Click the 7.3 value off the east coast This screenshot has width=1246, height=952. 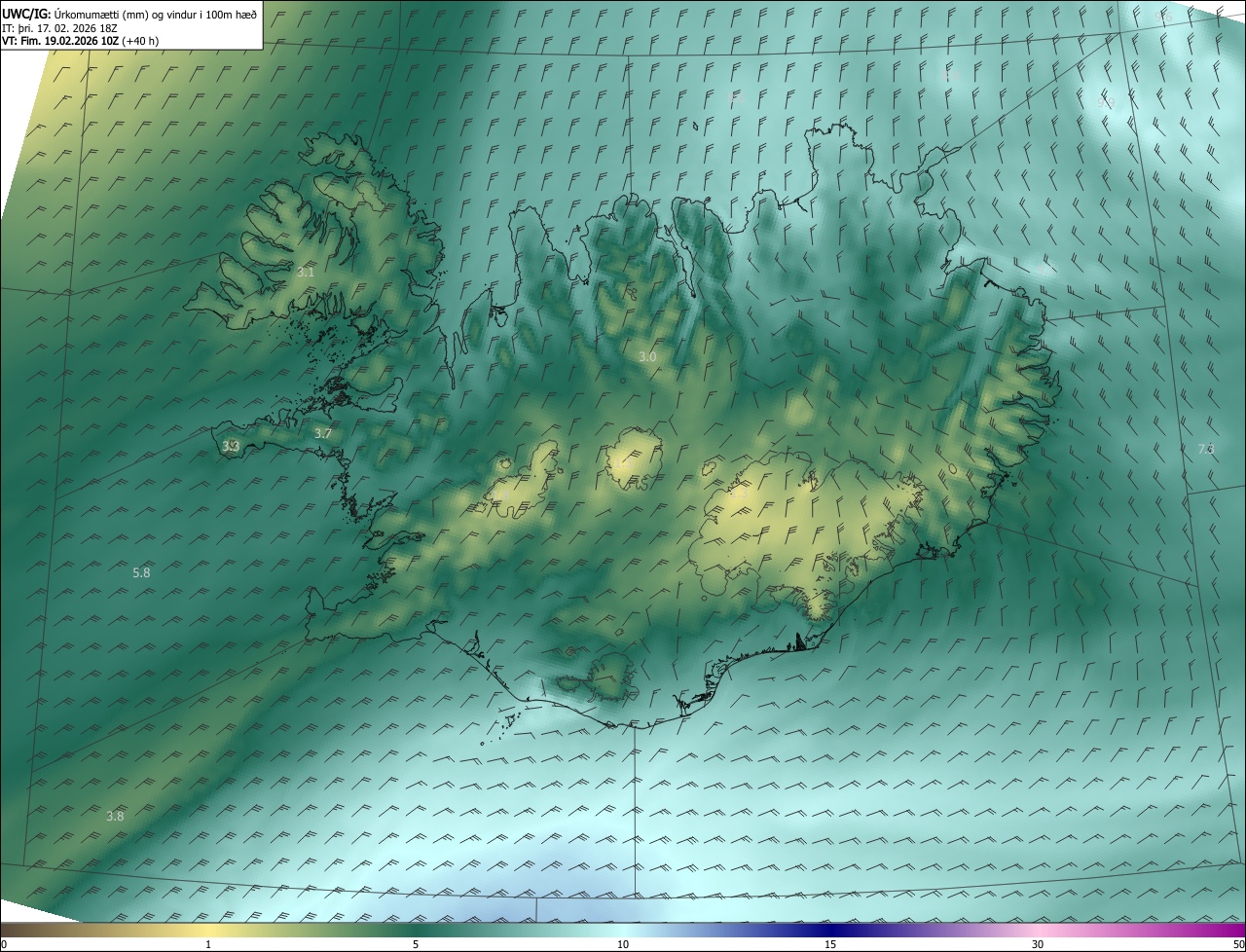point(1206,448)
